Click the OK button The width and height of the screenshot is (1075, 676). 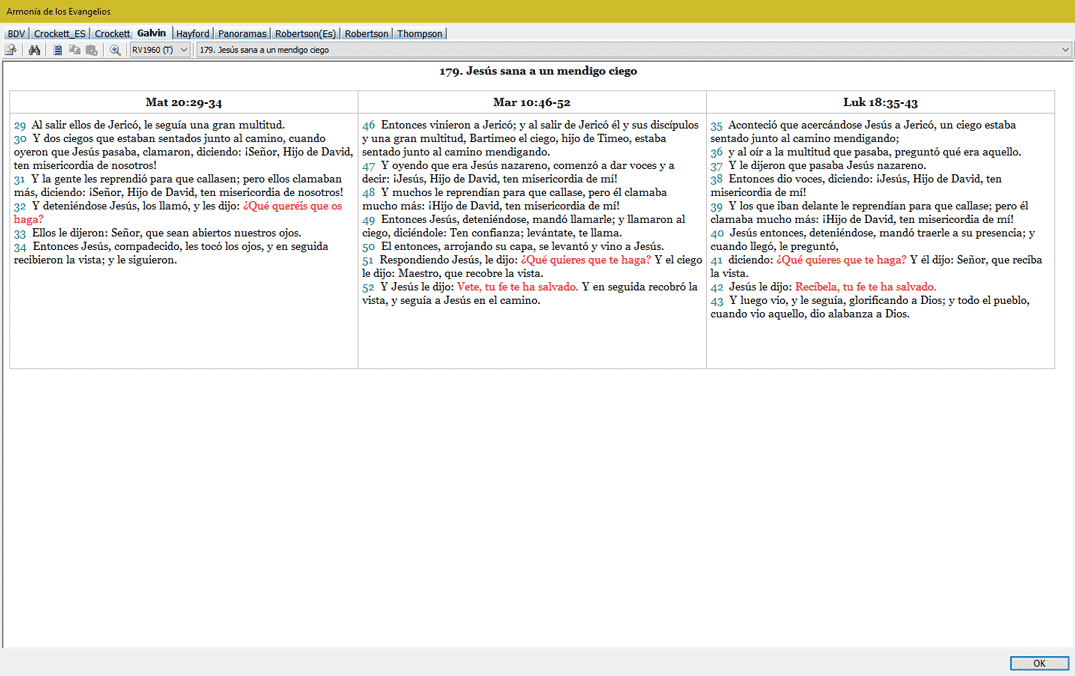click(x=1039, y=663)
